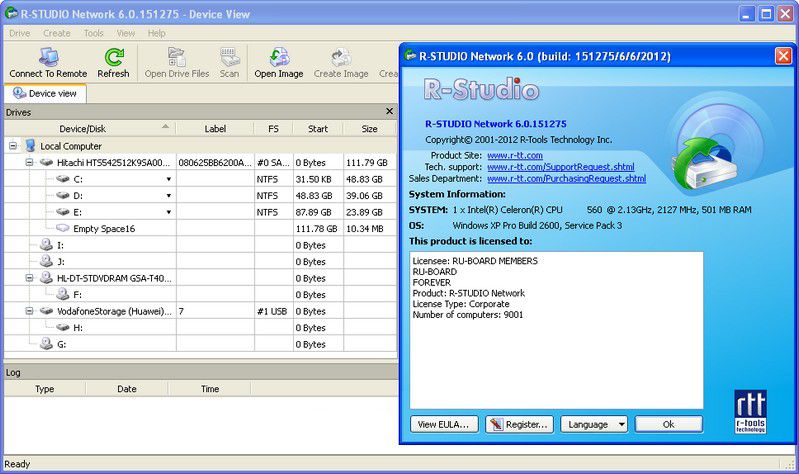Select the 10.34 MB size cell
799x474 pixels.
point(370,229)
